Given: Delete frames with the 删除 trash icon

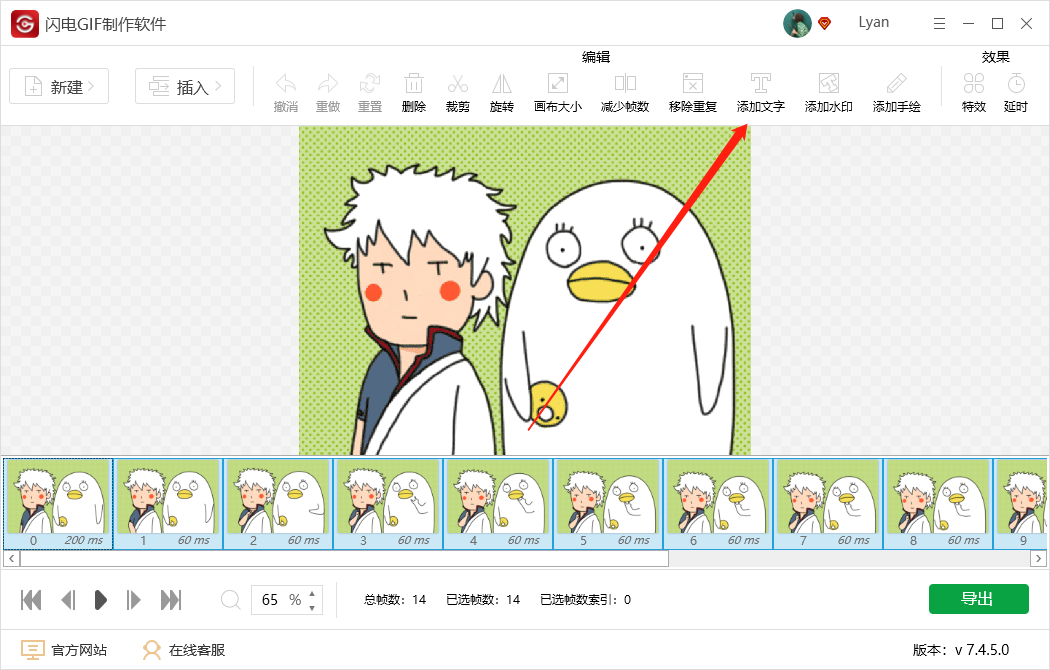Looking at the screenshot, I should coord(414,92).
